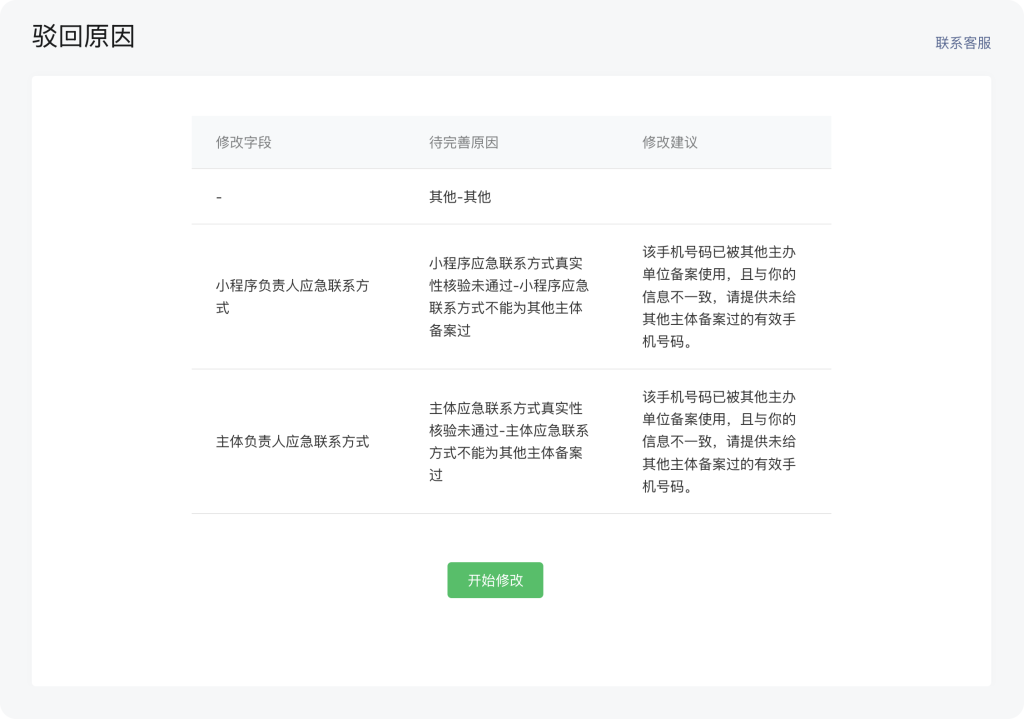Click the 联系客服 link
The width and height of the screenshot is (1024, 719).
963,43
